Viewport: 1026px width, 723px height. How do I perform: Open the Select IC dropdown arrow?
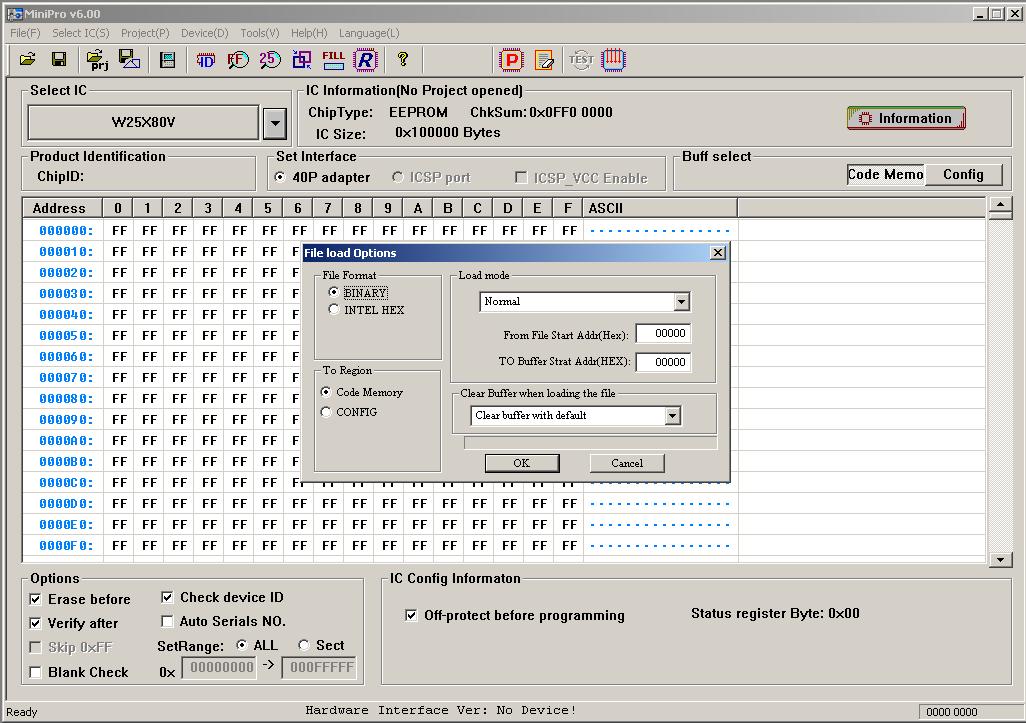(275, 122)
